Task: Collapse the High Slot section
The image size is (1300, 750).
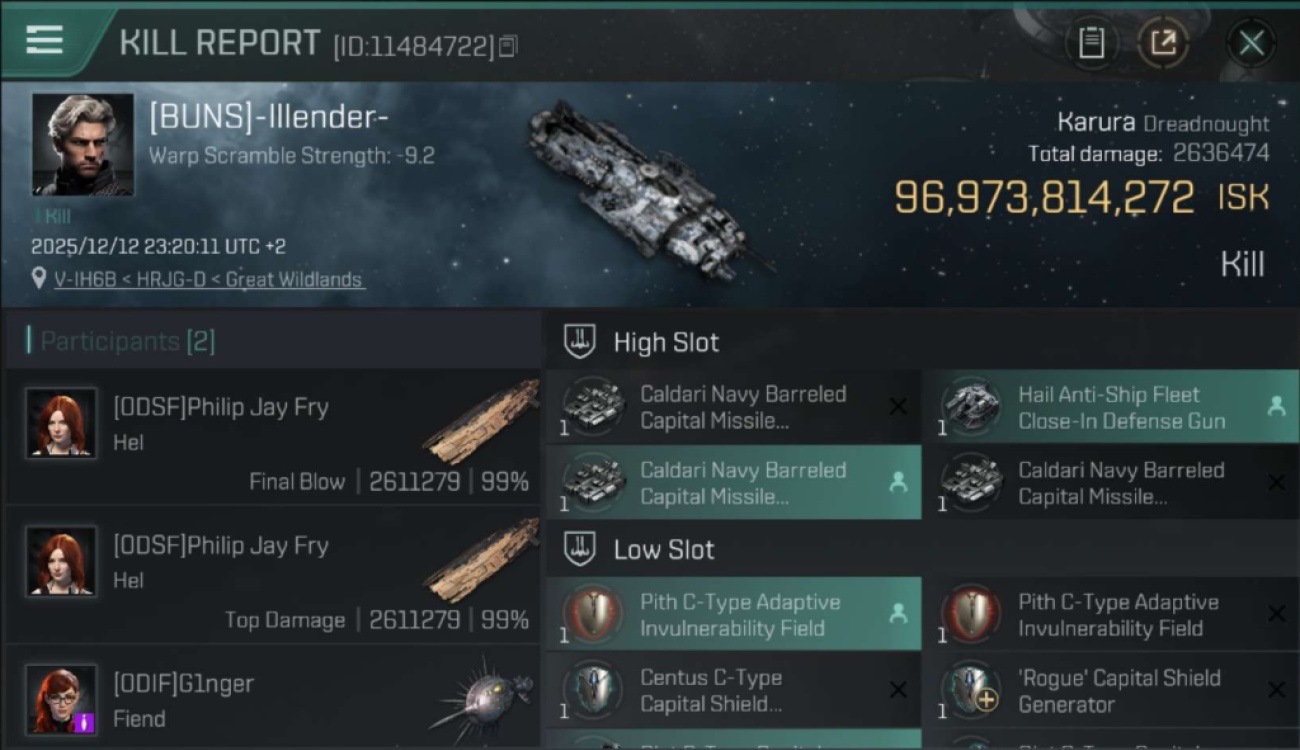Action: [580, 342]
